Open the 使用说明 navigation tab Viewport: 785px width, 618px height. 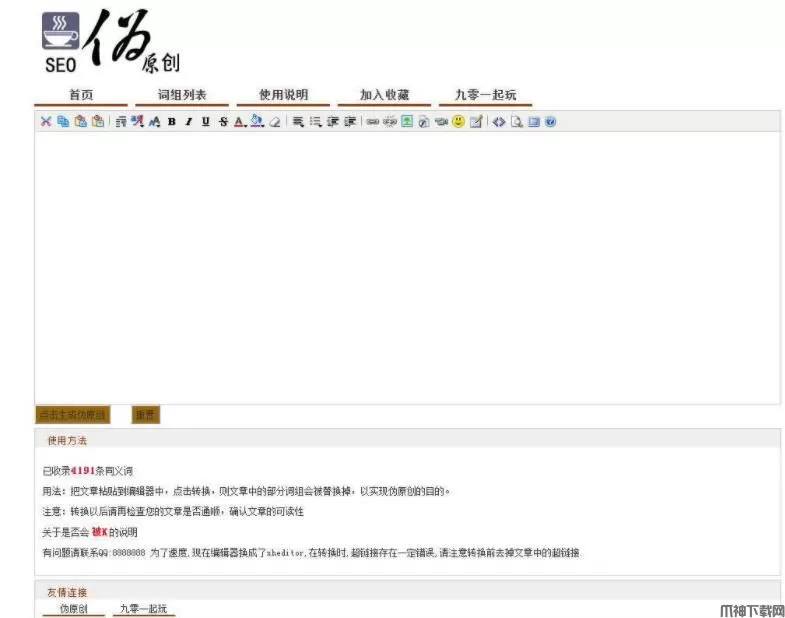(x=283, y=95)
